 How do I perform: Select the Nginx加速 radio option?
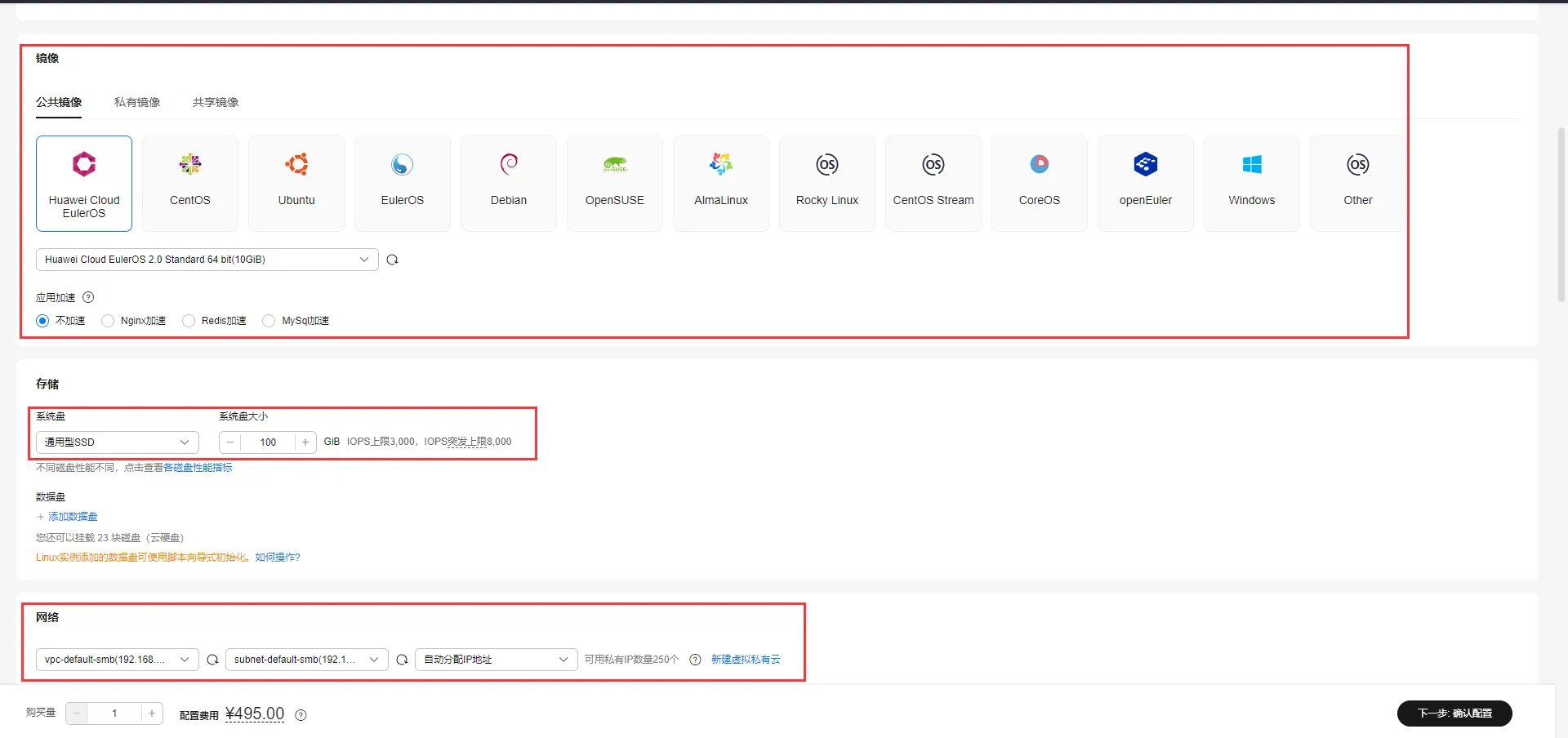[x=108, y=321]
